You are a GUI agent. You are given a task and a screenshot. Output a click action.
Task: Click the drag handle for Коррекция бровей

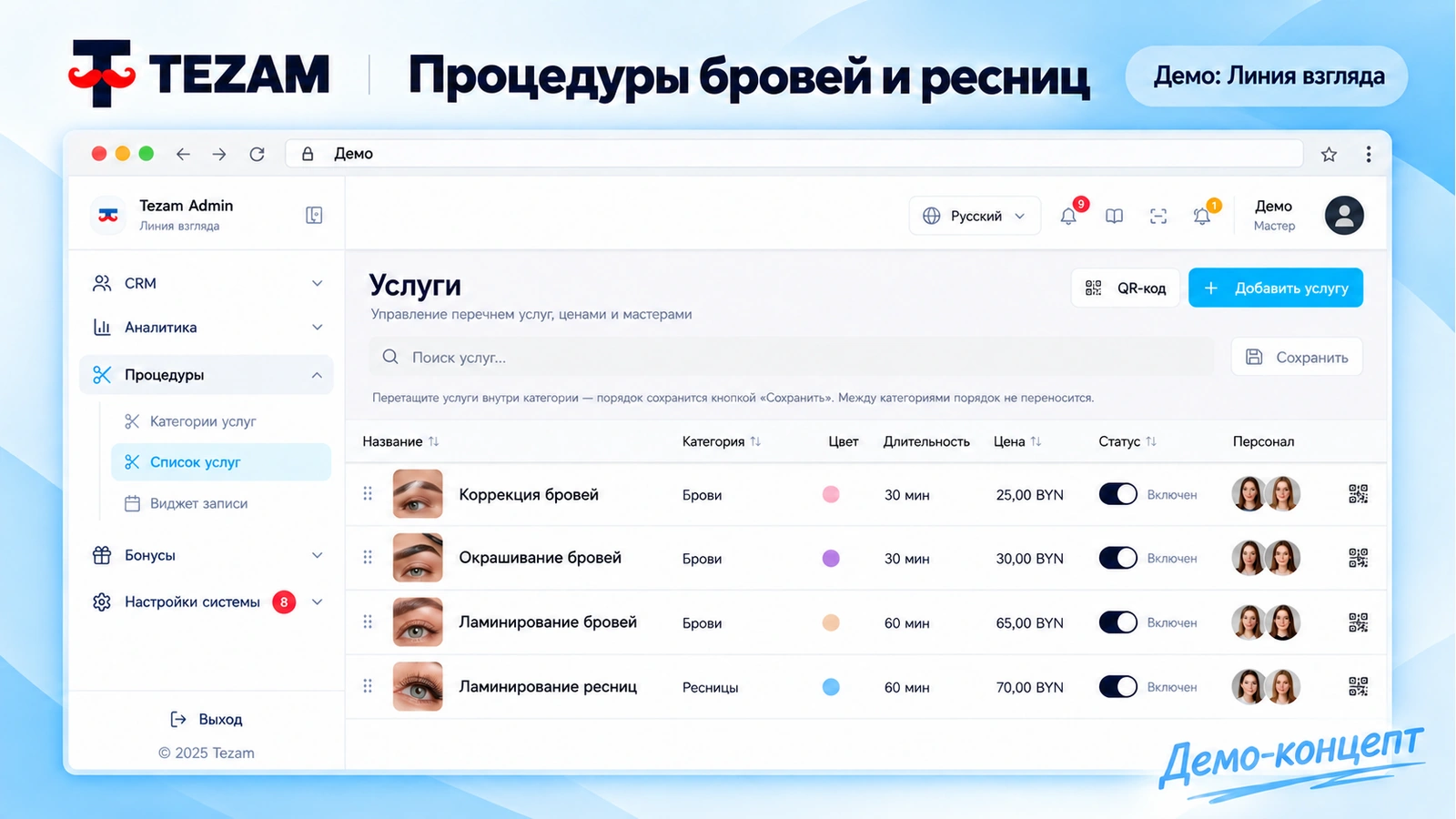[x=368, y=493]
